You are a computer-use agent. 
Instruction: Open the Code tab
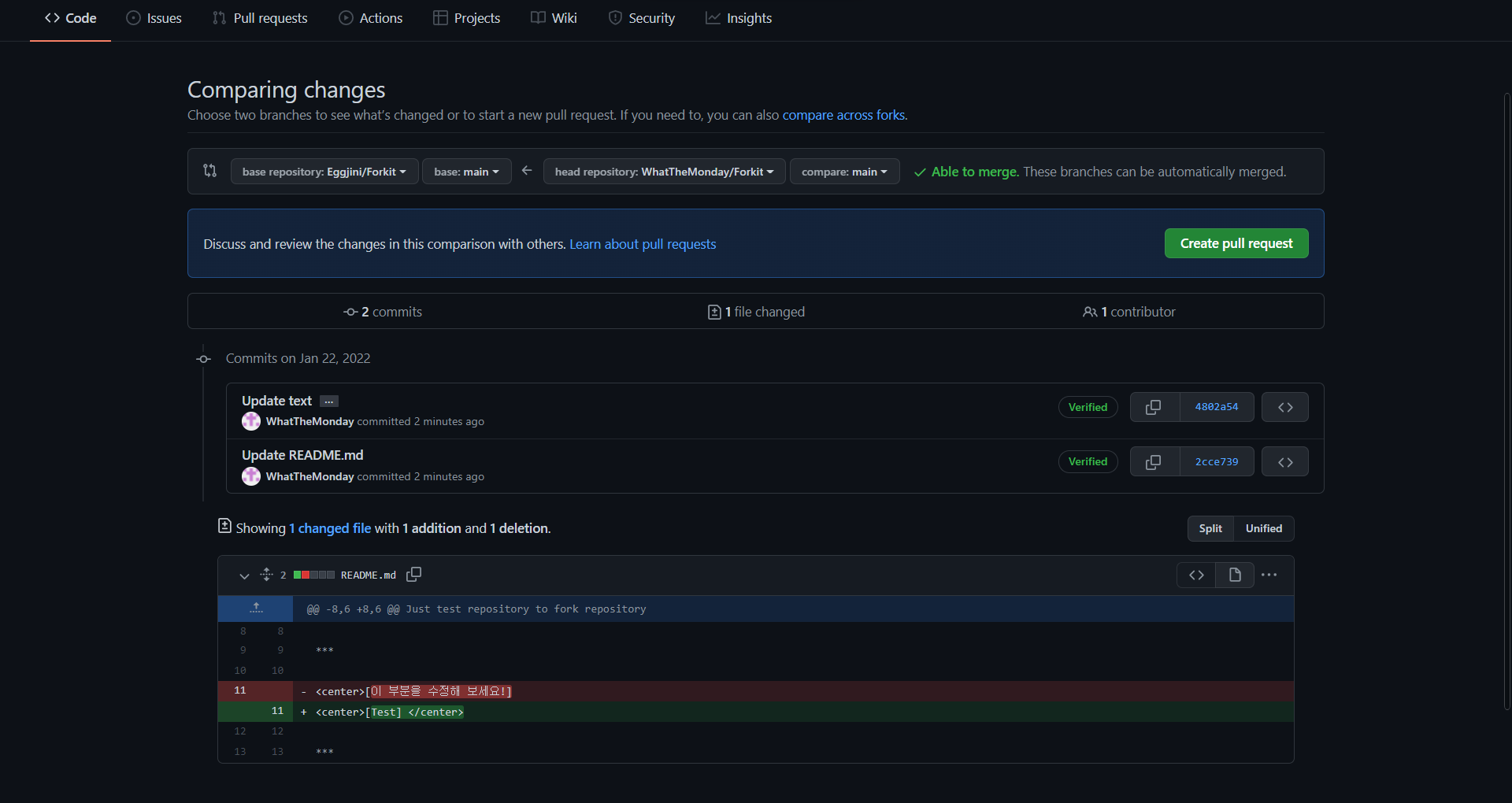click(71, 18)
